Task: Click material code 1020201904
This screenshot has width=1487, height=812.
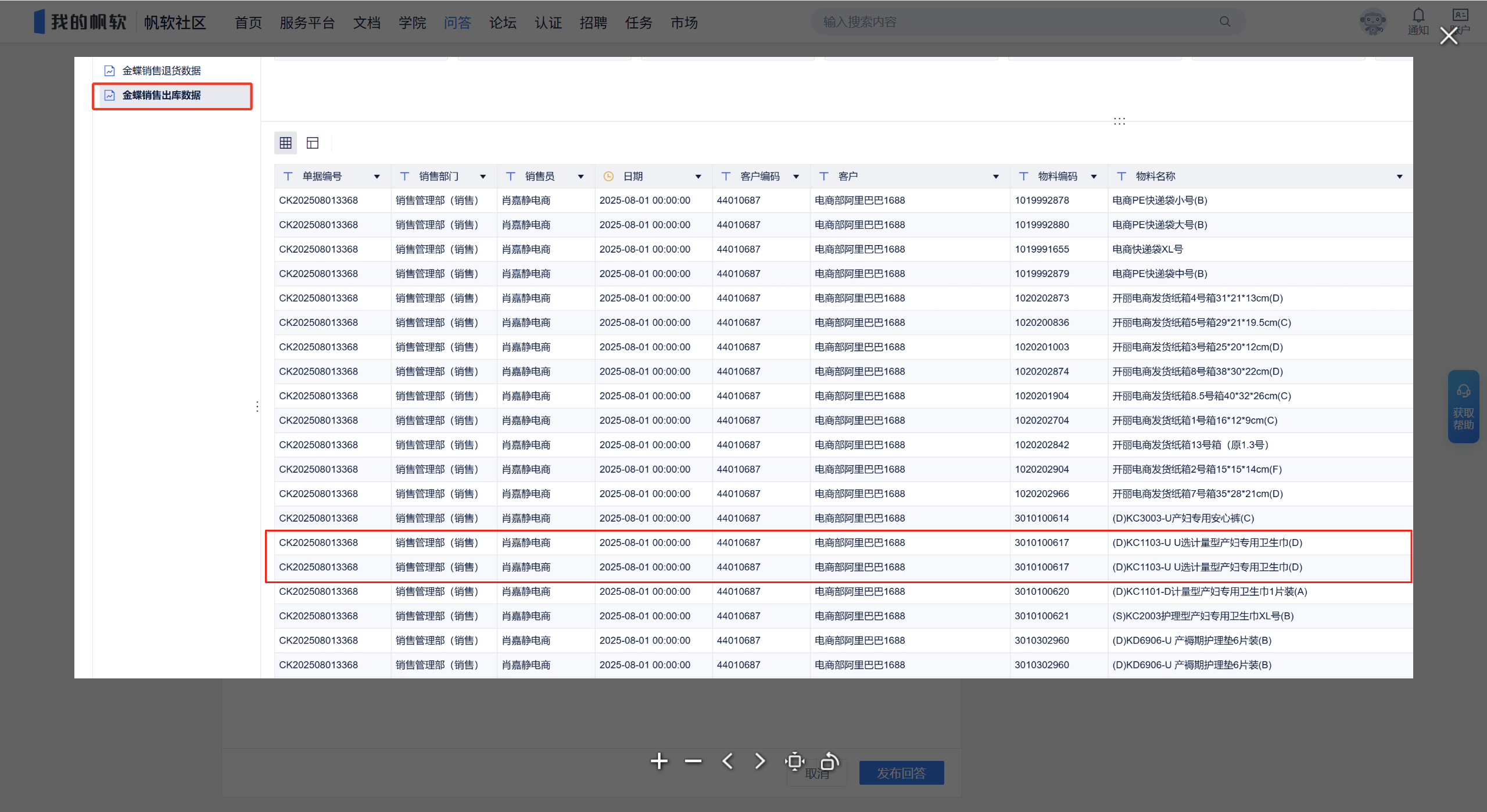Action: 1041,396
